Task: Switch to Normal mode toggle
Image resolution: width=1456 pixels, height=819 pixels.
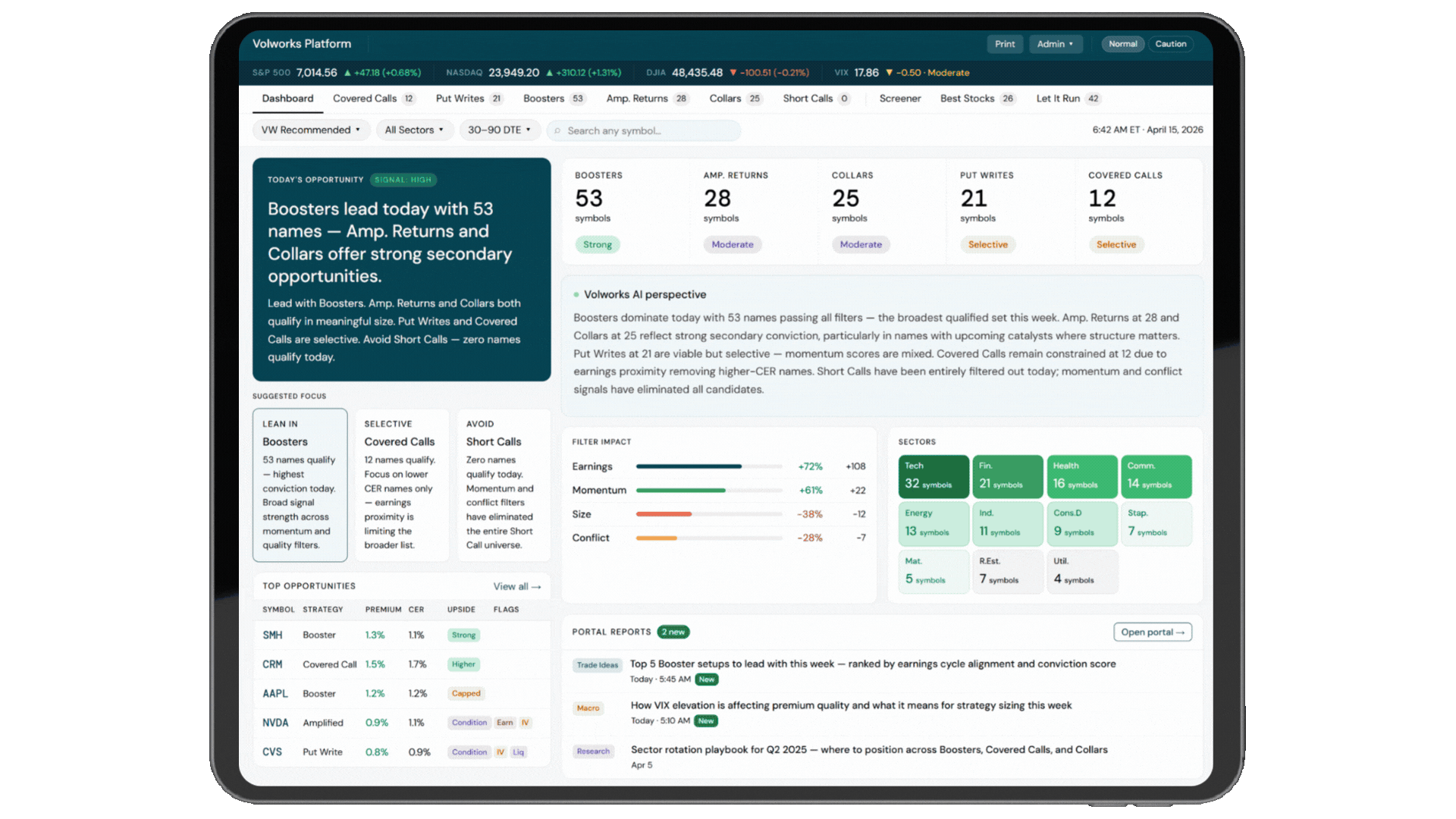Action: 1122,44
